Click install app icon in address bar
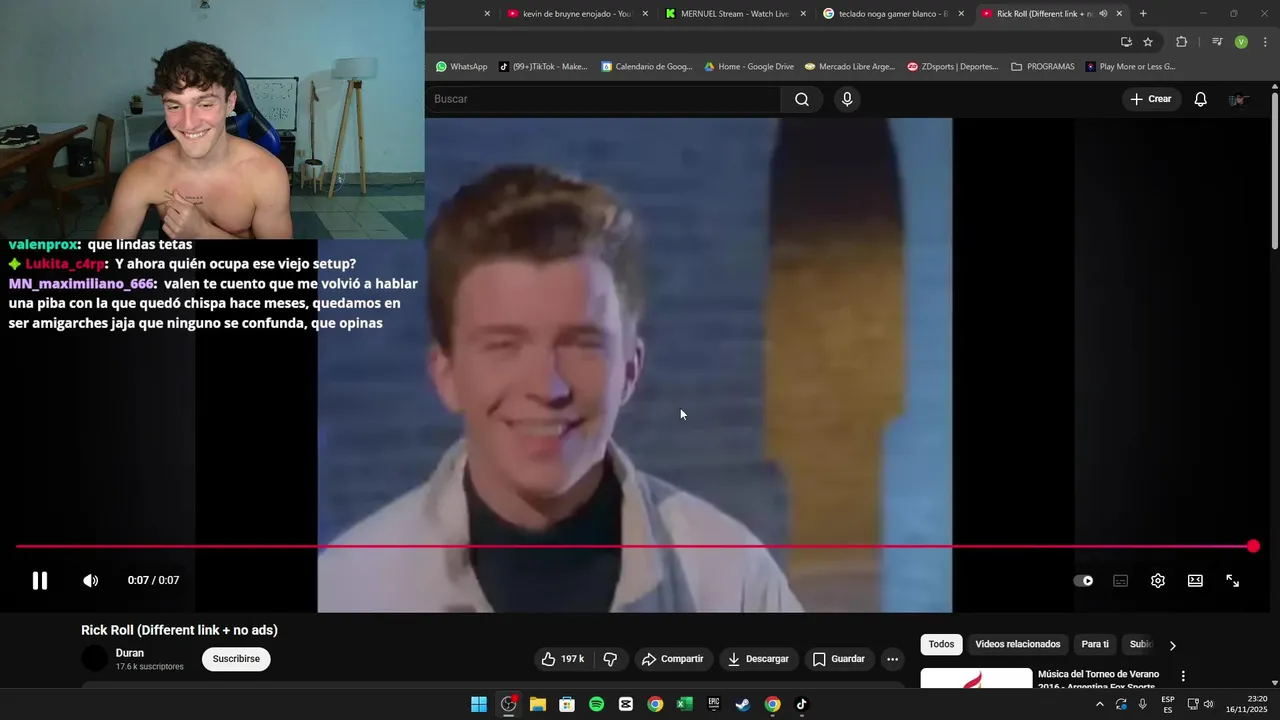The width and height of the screenshot is (1280, 720). tap(1126, 42)
